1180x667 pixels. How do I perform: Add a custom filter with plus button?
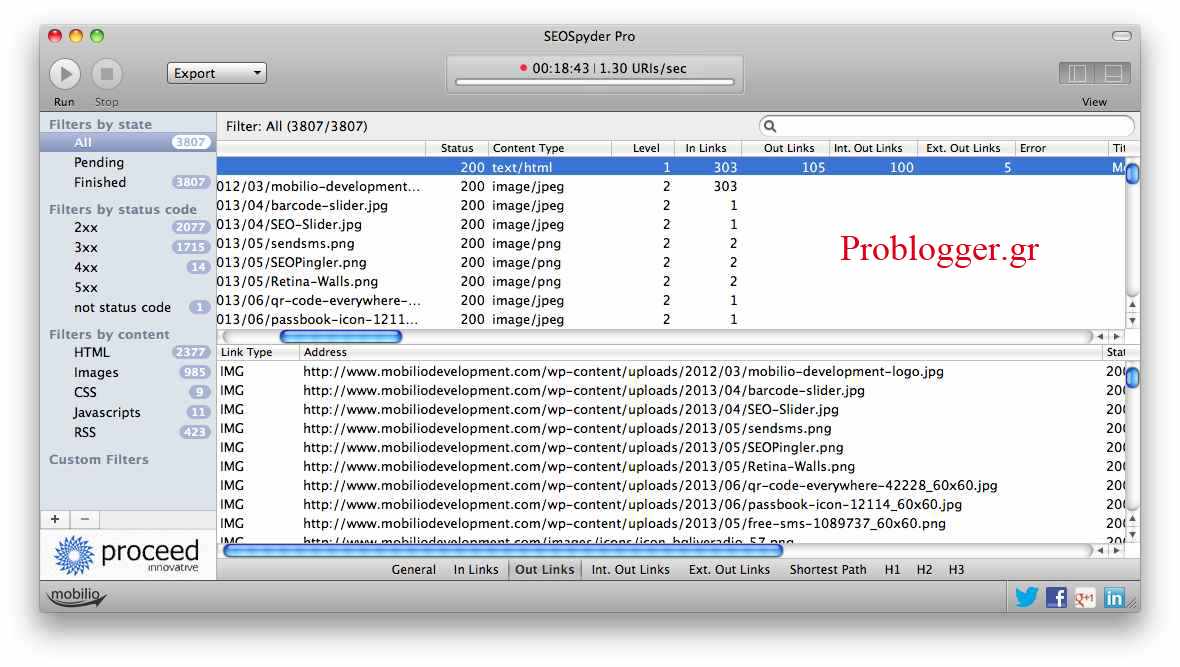pos(55,519)
